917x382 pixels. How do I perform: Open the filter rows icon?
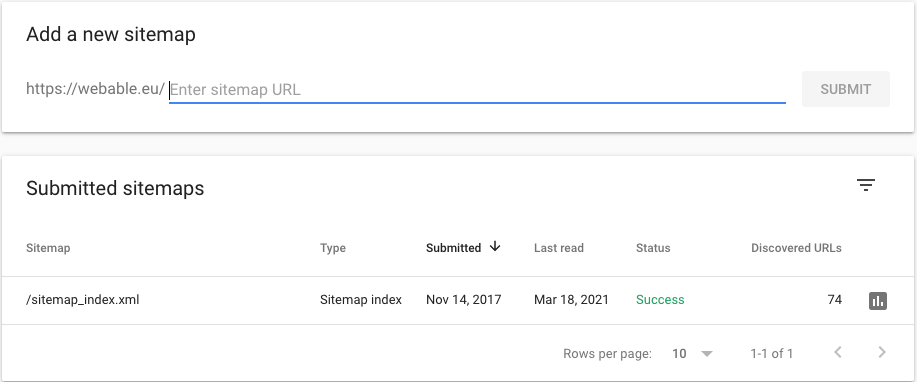(866, 185)
